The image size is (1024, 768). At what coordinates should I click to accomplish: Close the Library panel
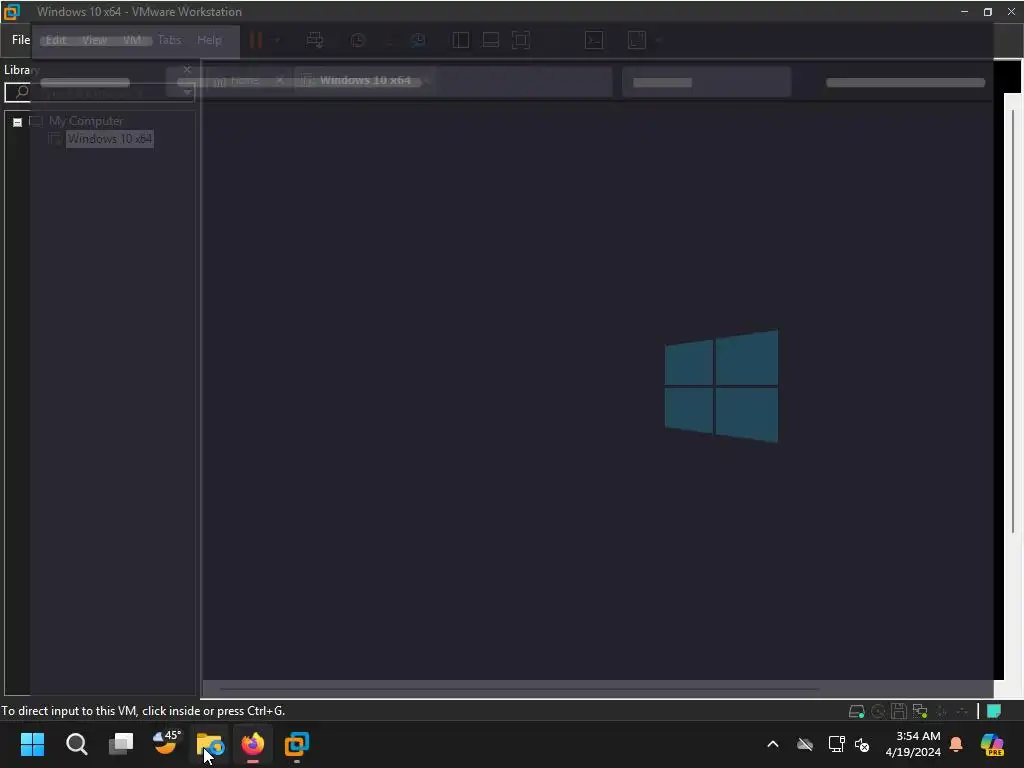click(x=187, y=69)
